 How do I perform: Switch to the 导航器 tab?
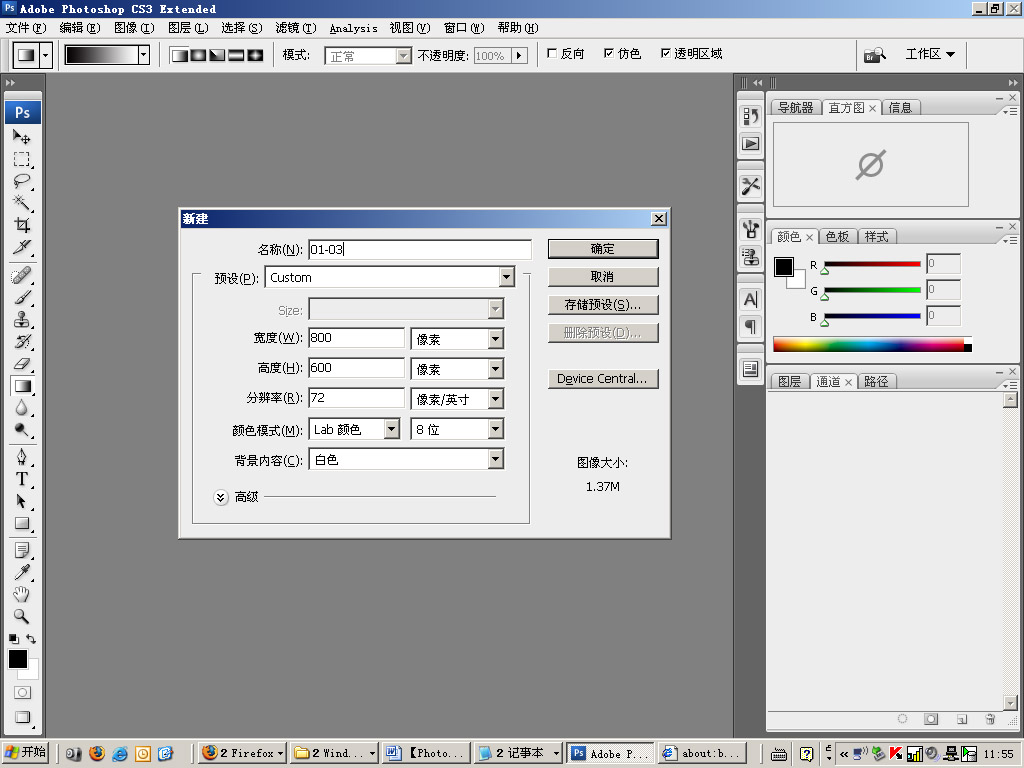tap(795, 108)
